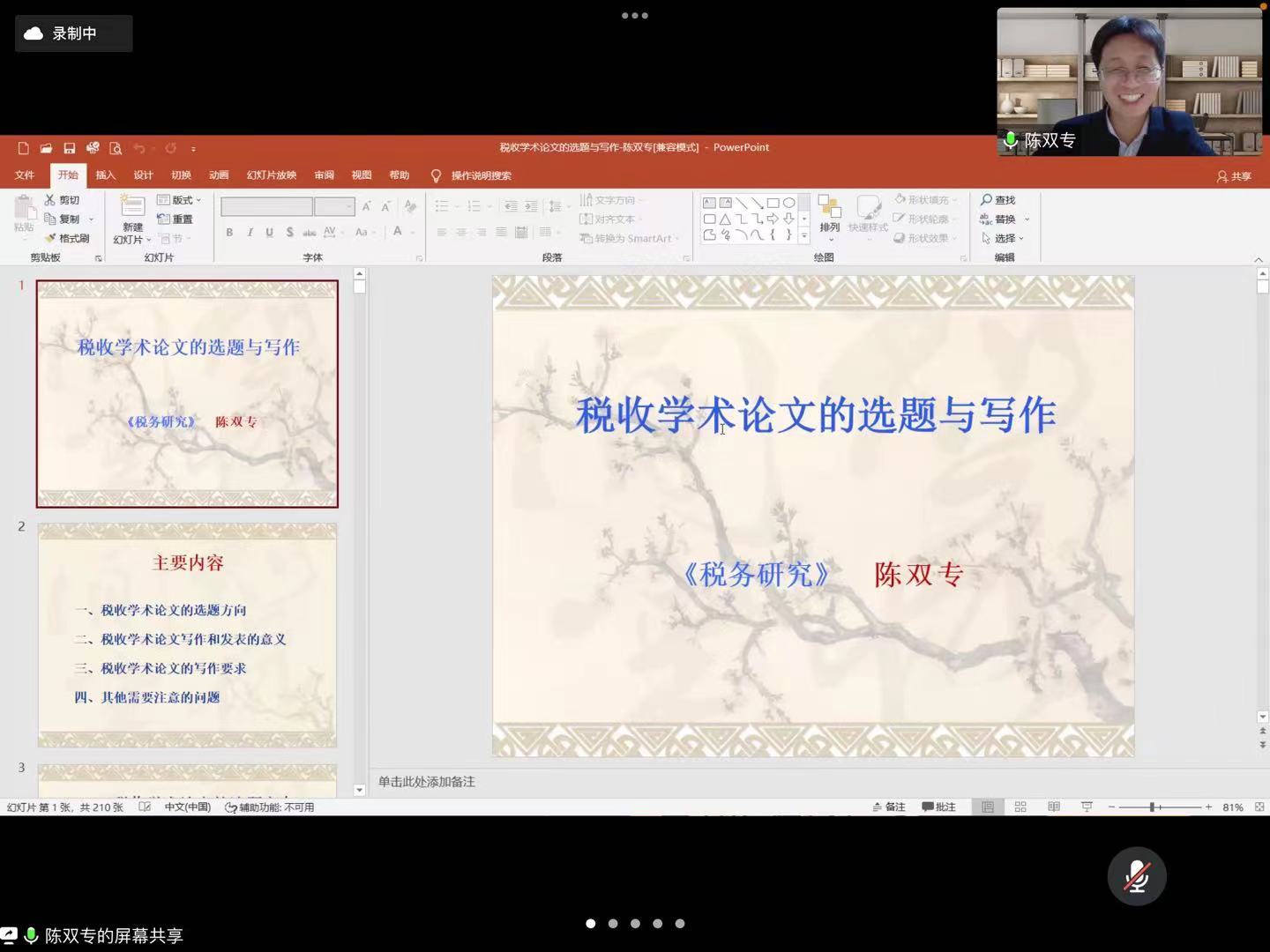Screen dimensions: 1270x952
Task: Start slideshow from the status bar icon
Action: [x=1087, y=807]
